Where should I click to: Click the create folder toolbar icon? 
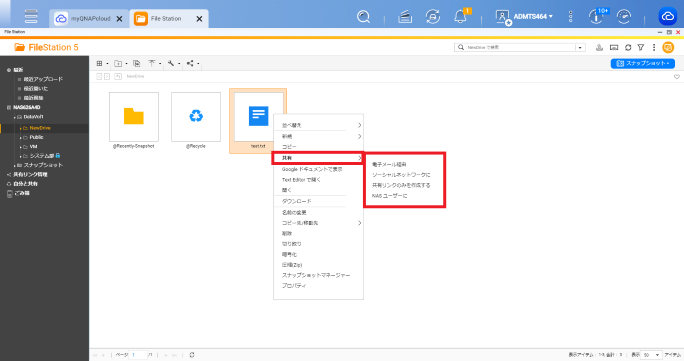(118, 64)
